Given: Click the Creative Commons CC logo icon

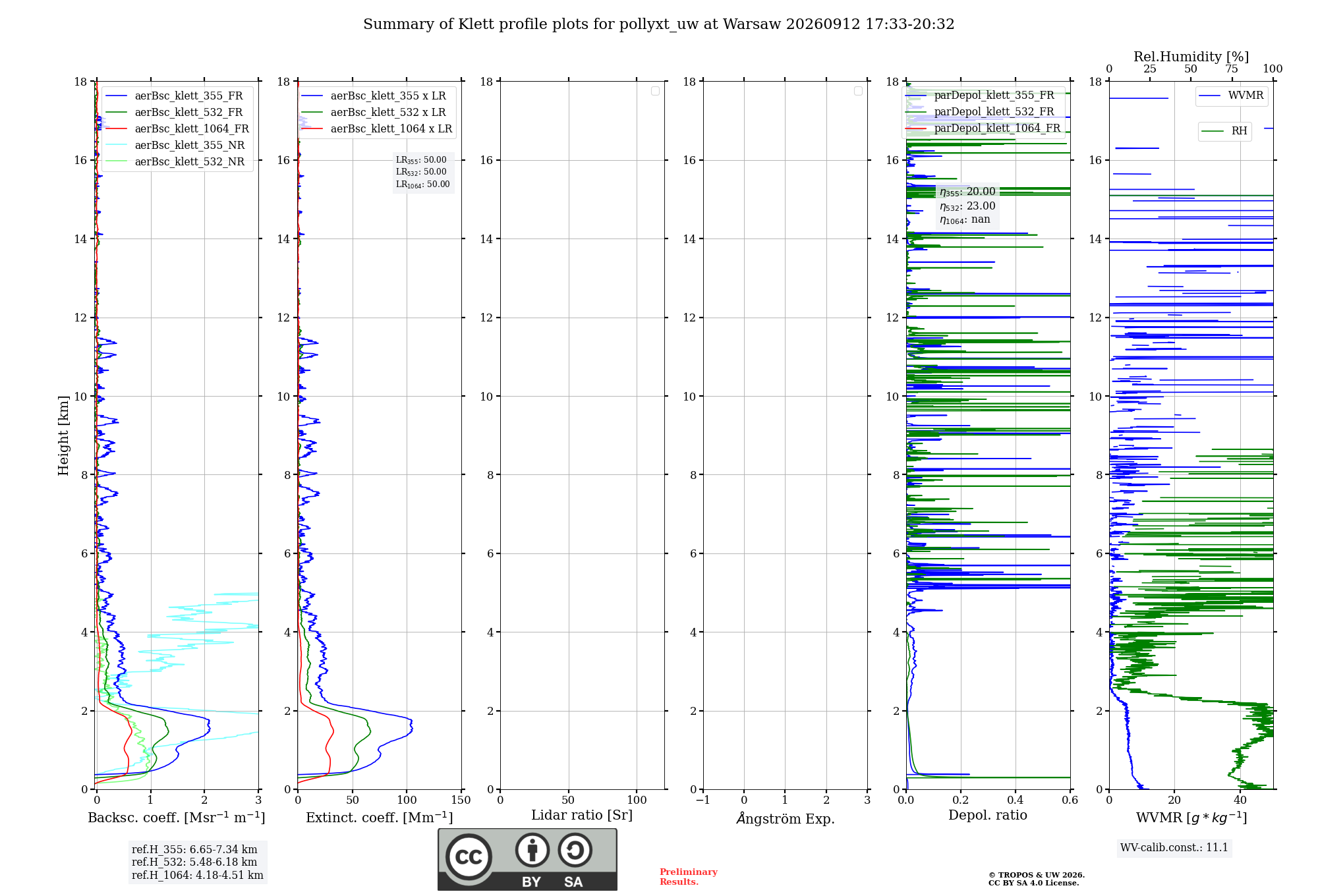Looking at the screenshot, I should point(469,857).
